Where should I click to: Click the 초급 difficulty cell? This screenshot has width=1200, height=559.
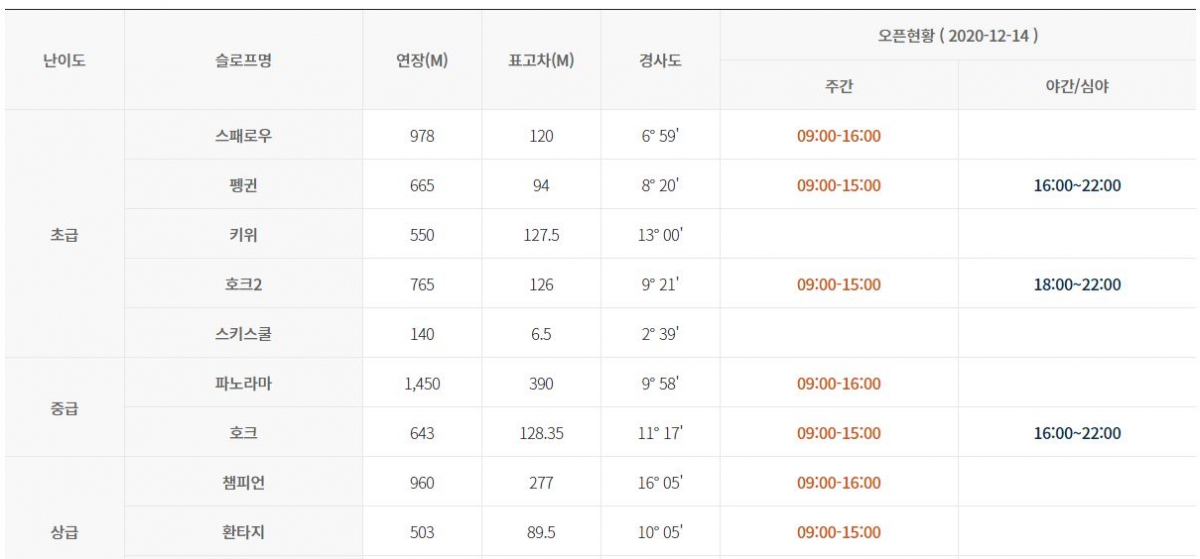65,235
